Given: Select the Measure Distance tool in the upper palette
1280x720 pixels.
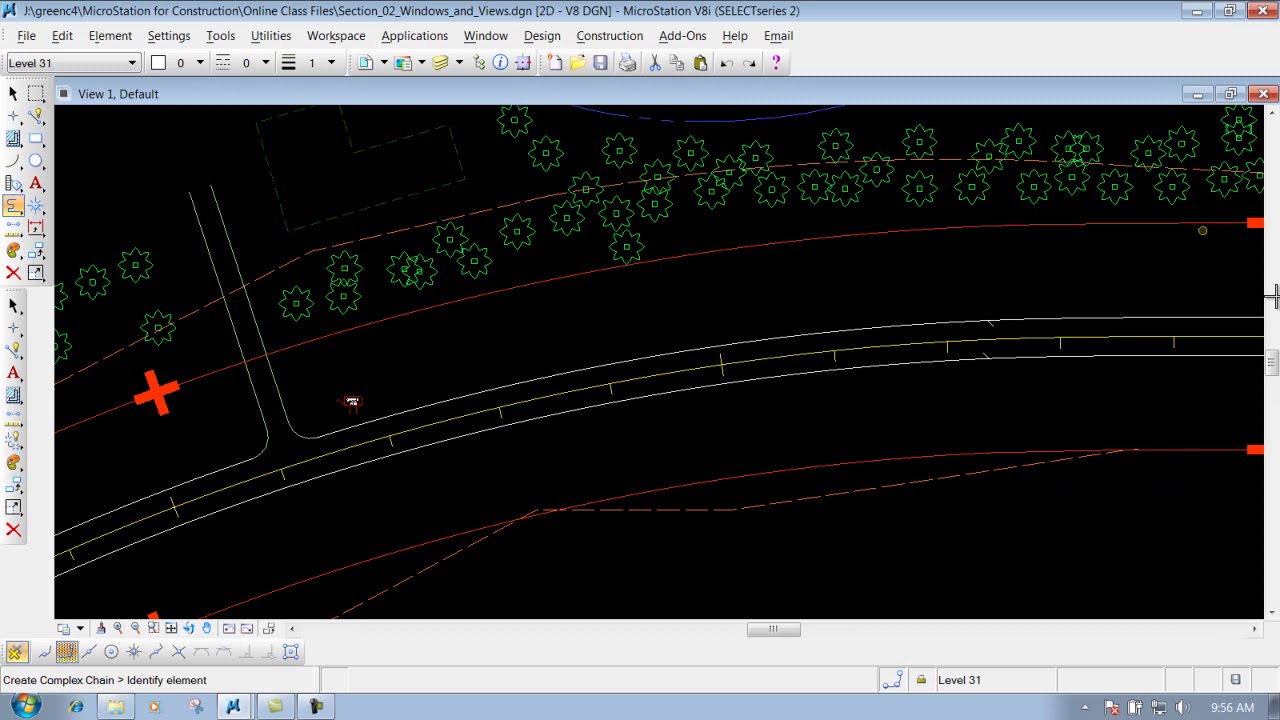Looking at the screenshot, I should (x=13, y=229).
